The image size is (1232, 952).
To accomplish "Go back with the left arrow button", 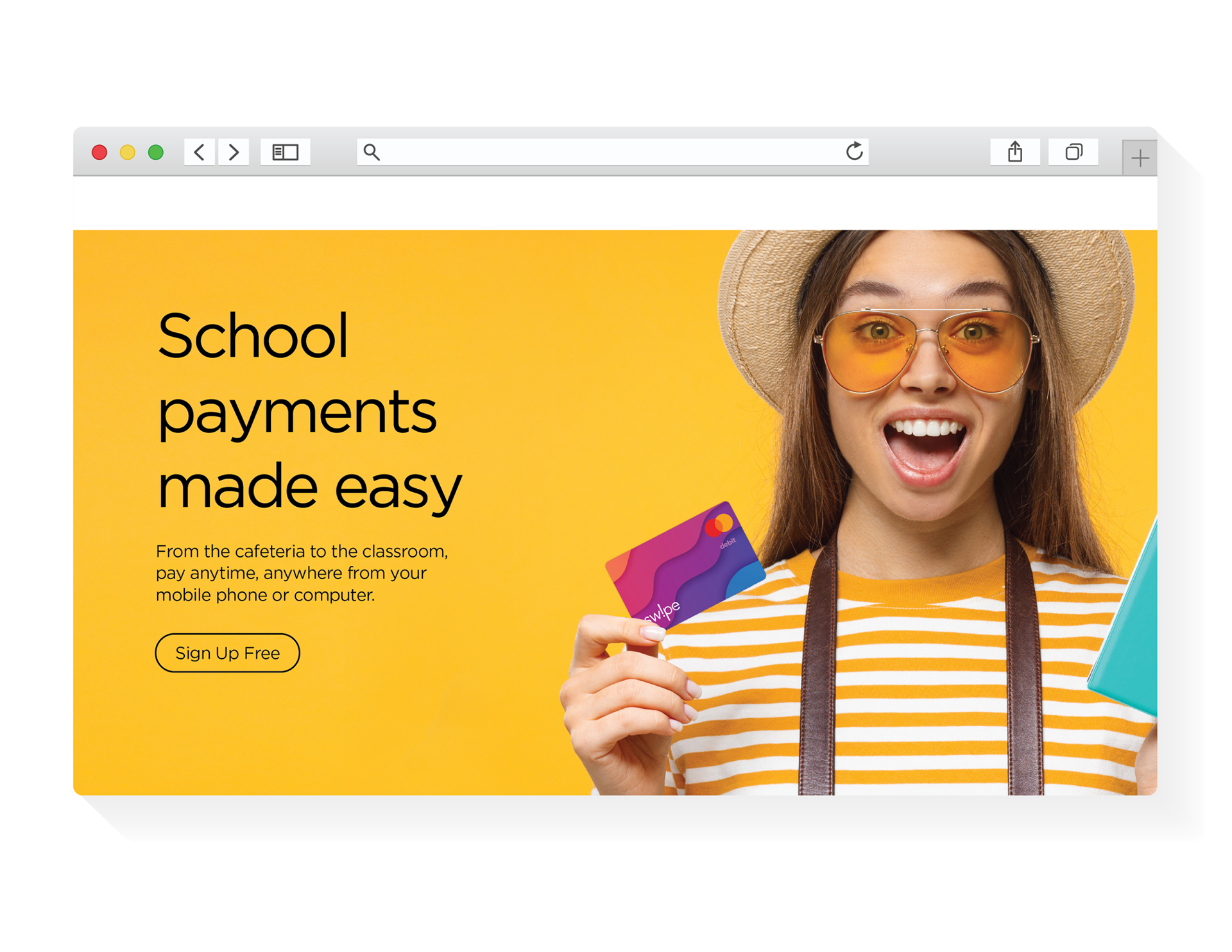I will click(x=200, y=152).
